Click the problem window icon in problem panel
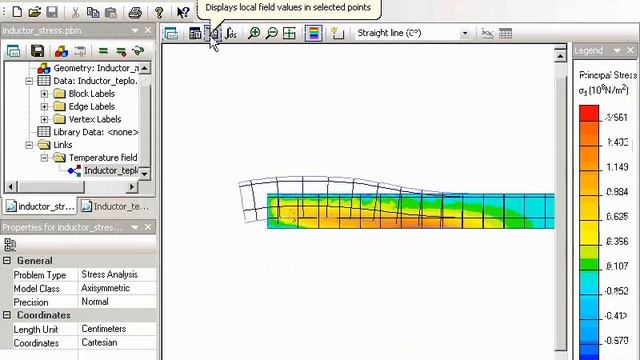 [13, 51]
